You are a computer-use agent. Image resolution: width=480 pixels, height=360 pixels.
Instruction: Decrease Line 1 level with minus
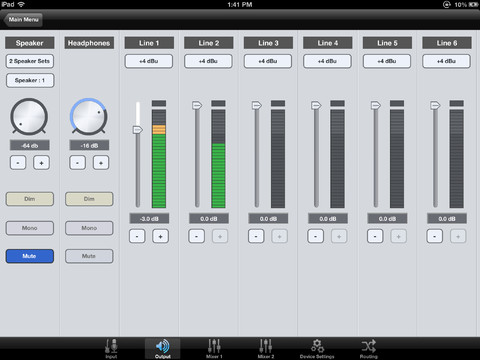pos(137,236)
